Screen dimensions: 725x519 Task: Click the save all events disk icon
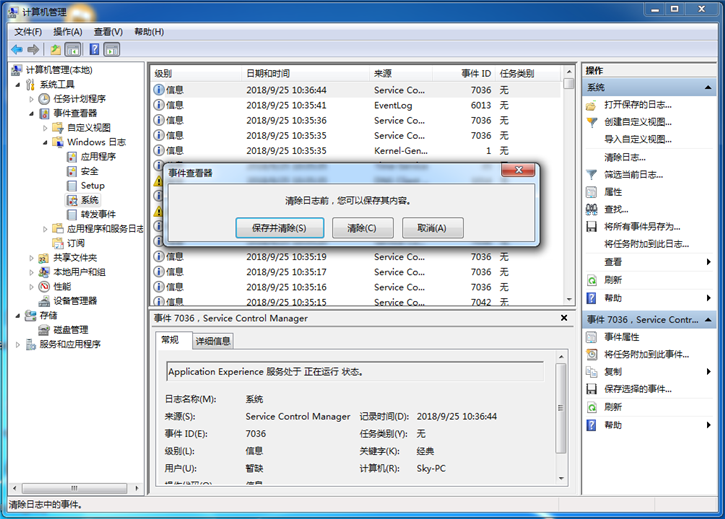(592, 227)
